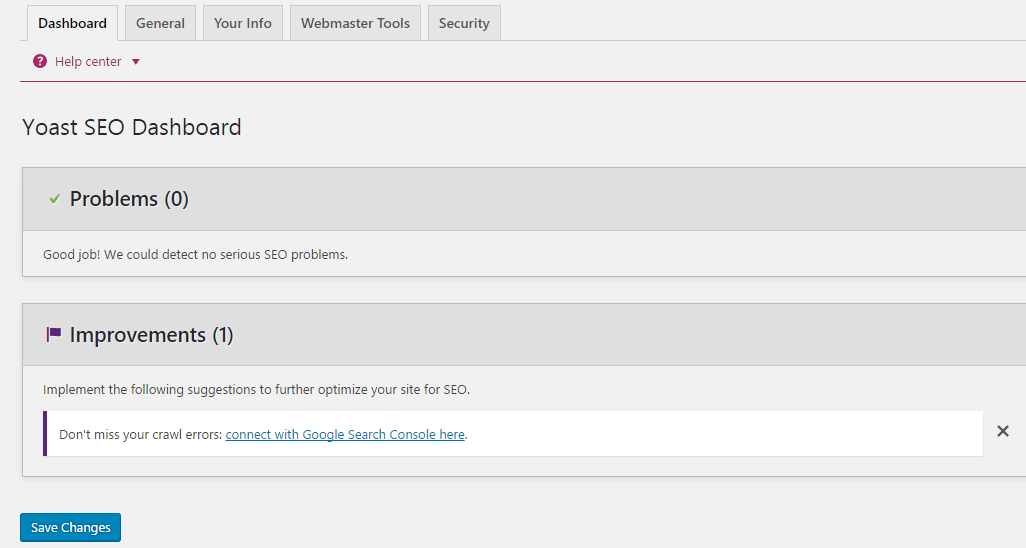Click the Don't miss your crawl errors text
Image resolution: width=1026 pixels, height=548 pixels.
tap(141, 434)
